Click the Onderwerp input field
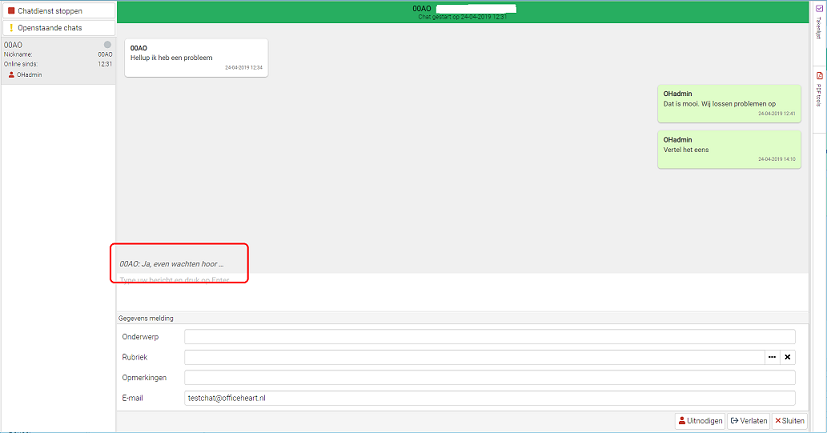This screenshot has height=433, width=827. pos(489,336)
